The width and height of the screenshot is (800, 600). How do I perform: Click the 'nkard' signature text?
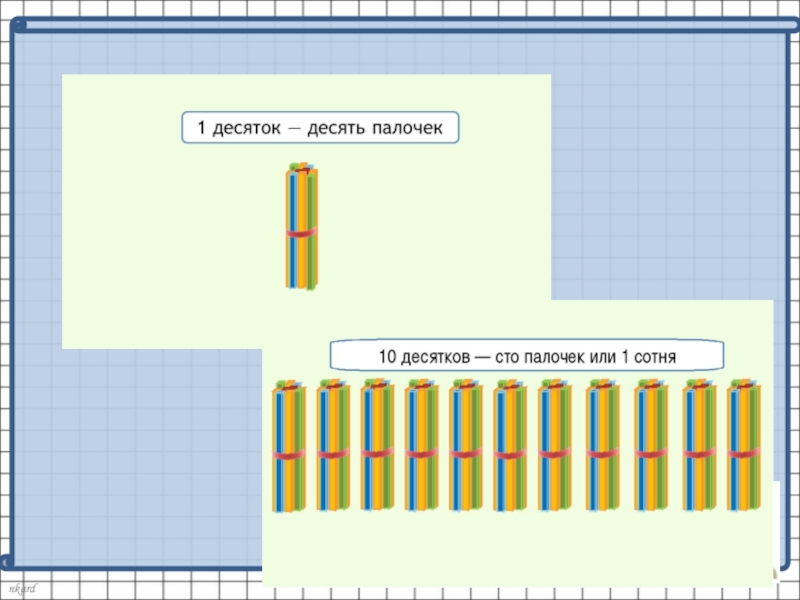pyautogui.click(x=23, y=588)
